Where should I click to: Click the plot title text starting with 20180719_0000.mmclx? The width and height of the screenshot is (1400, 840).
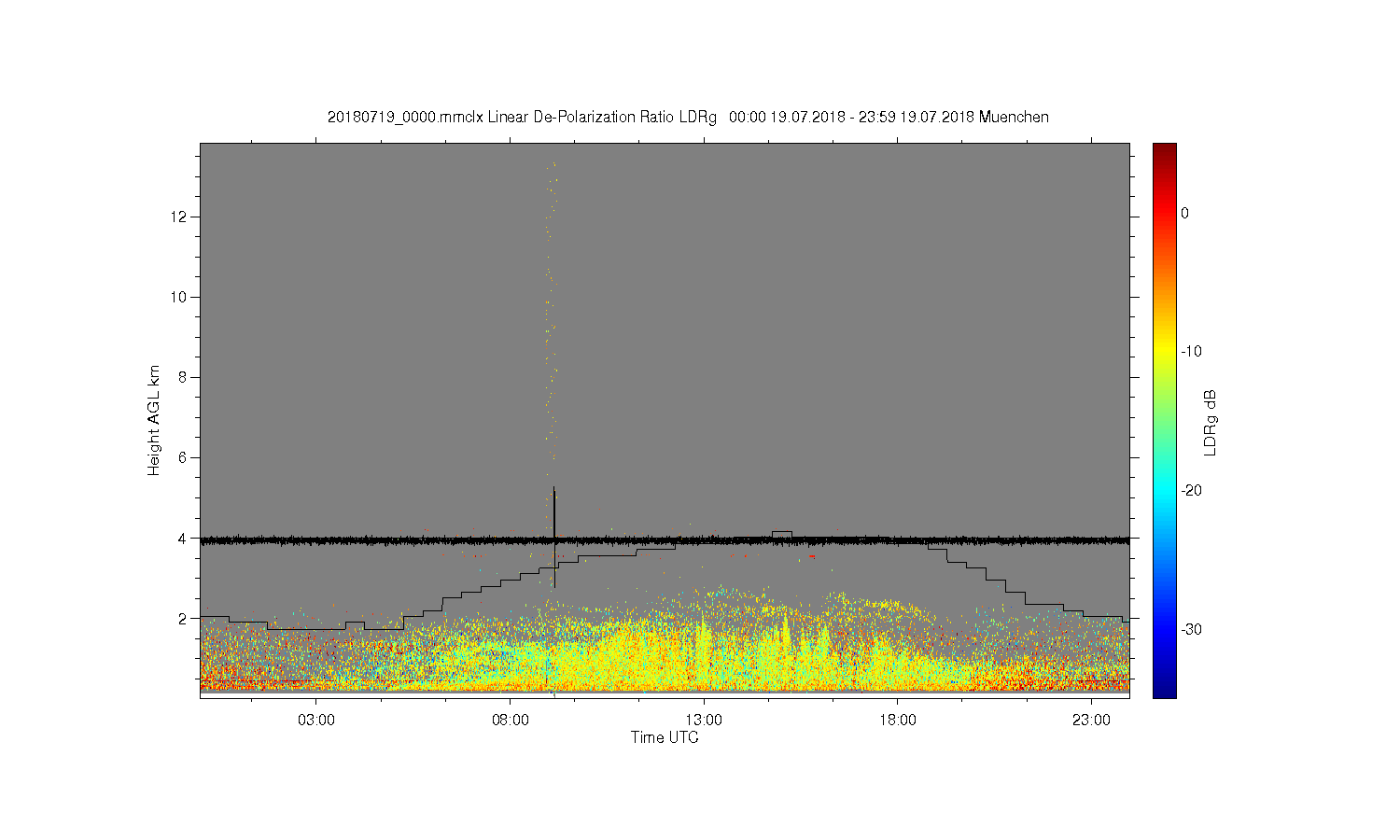click(x=688, y=118)
